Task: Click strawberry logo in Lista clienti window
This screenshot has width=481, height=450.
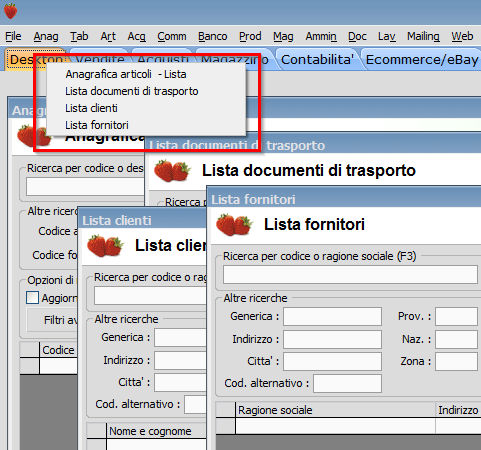Action: click(105, 246)
